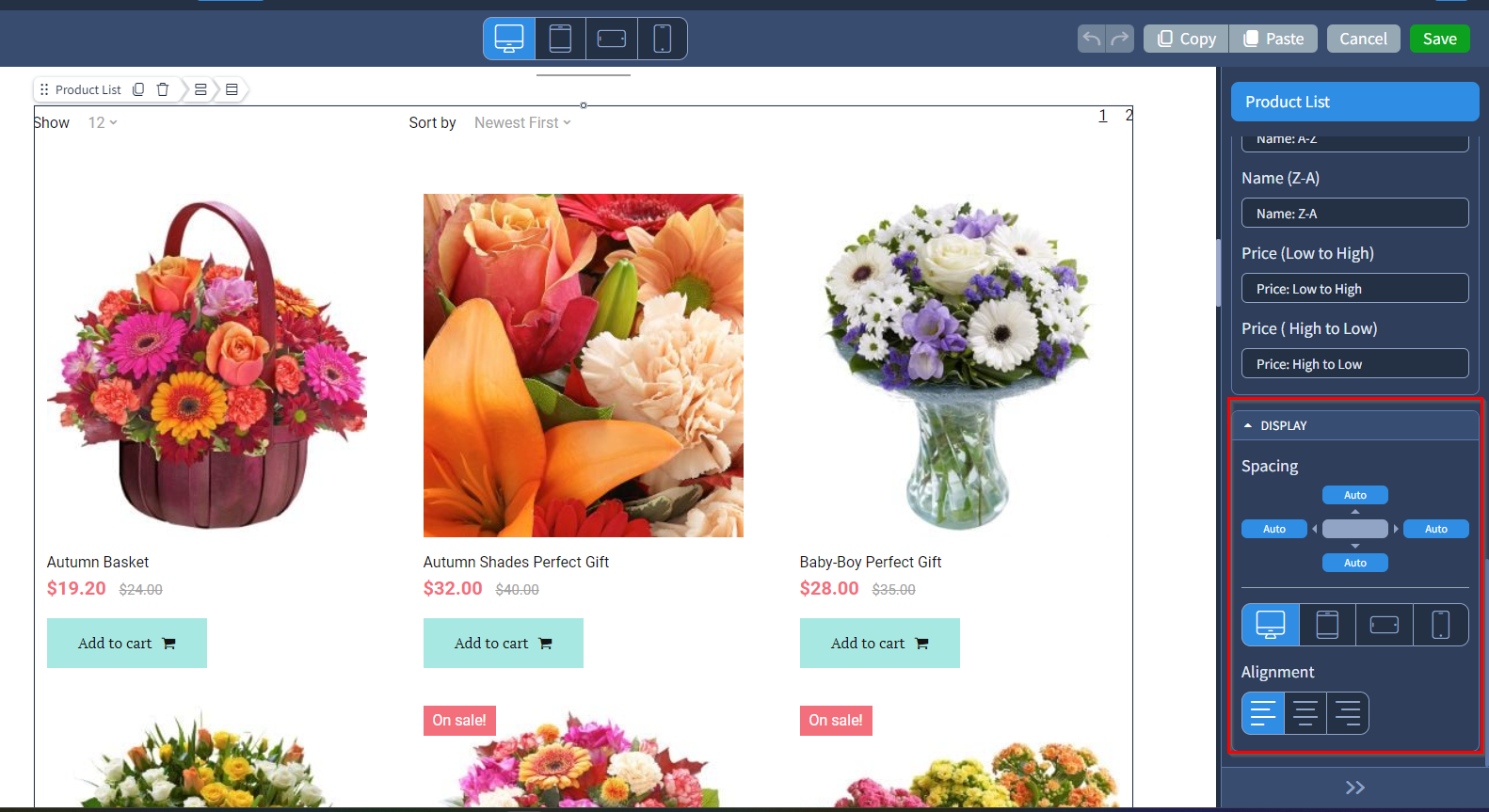Set alignment to center
The width and height of the screenshot is (1489, 812).
tap(1305, 713)
